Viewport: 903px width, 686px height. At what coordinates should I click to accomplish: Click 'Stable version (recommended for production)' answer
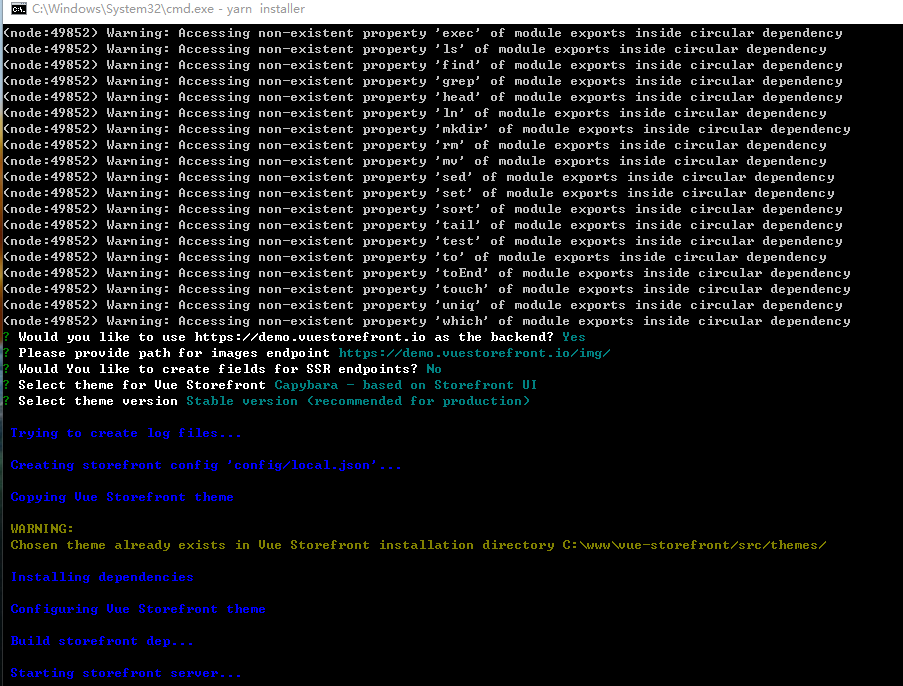pos(358,401)
